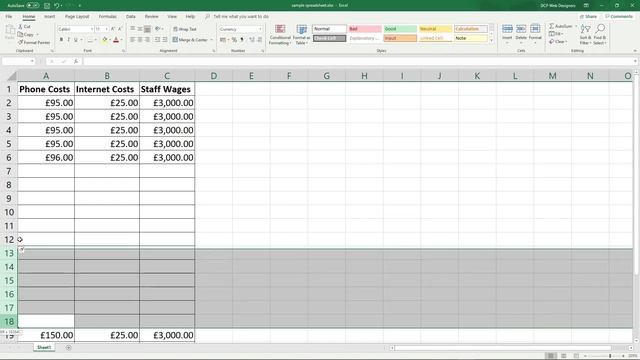Click Decrease Font Size icon
The image size is (640, 360).
(120, 29)
